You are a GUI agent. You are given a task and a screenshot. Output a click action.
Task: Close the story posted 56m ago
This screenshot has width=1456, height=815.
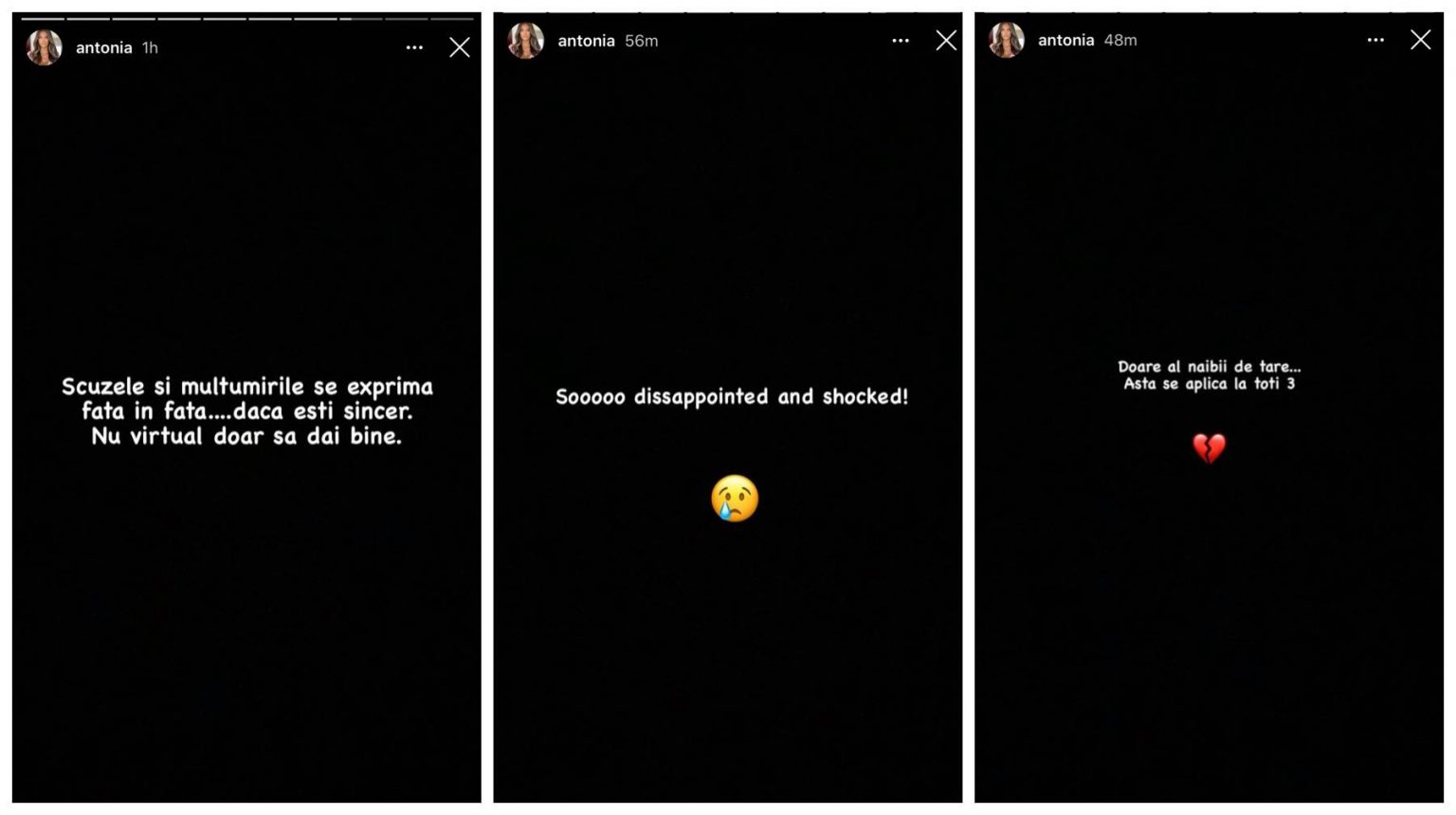946,40
